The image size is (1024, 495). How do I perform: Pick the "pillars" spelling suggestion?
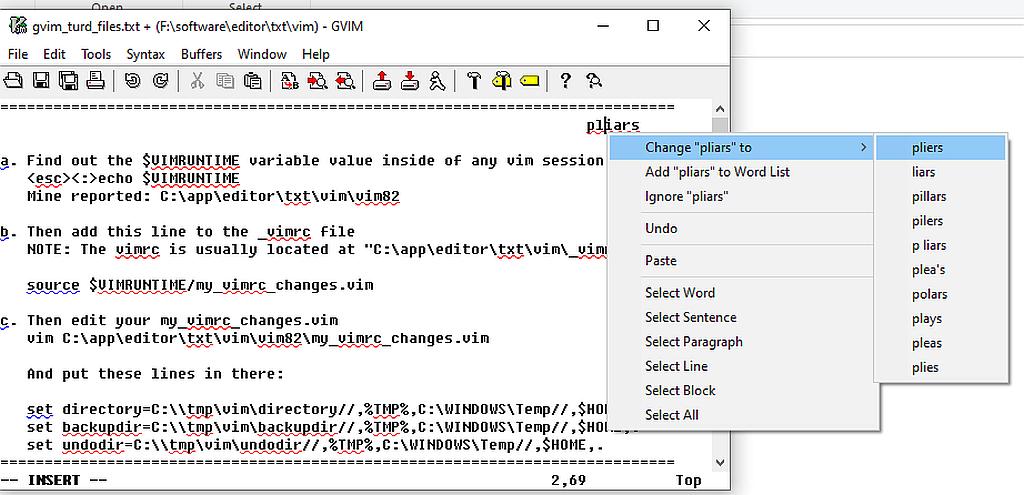pos(940,197)
